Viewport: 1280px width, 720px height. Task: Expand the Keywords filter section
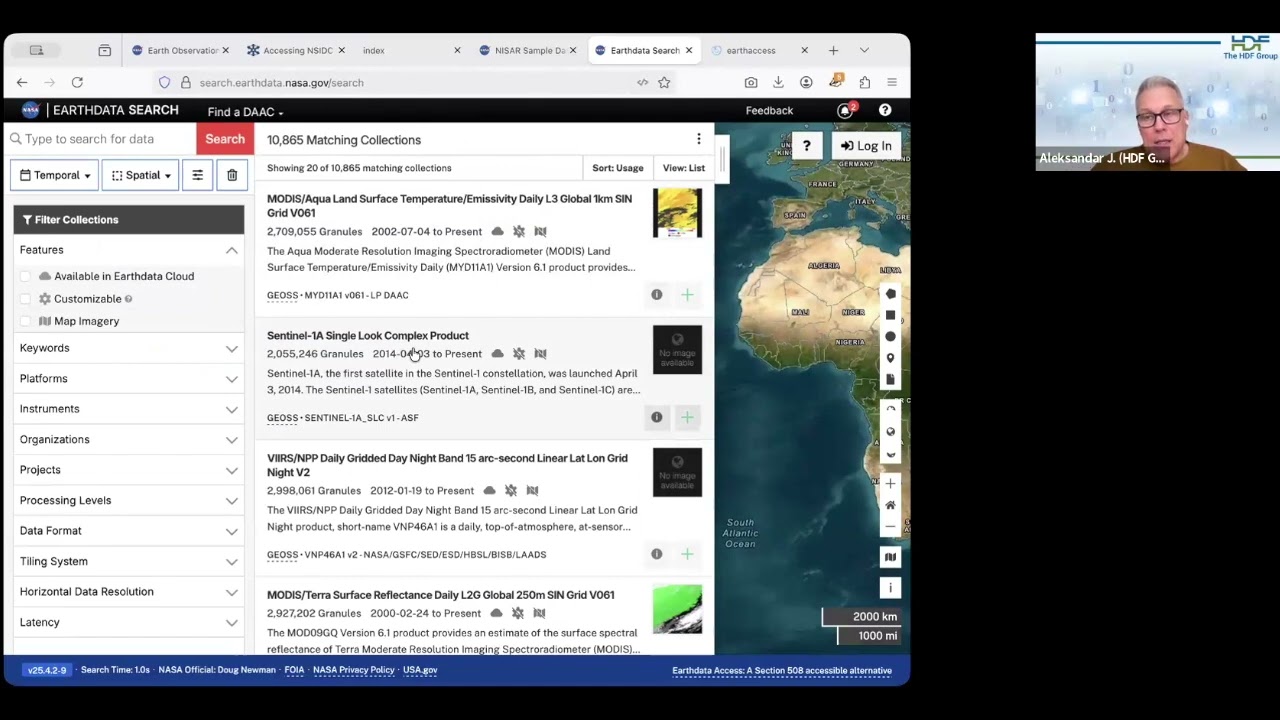pos(129,348)
